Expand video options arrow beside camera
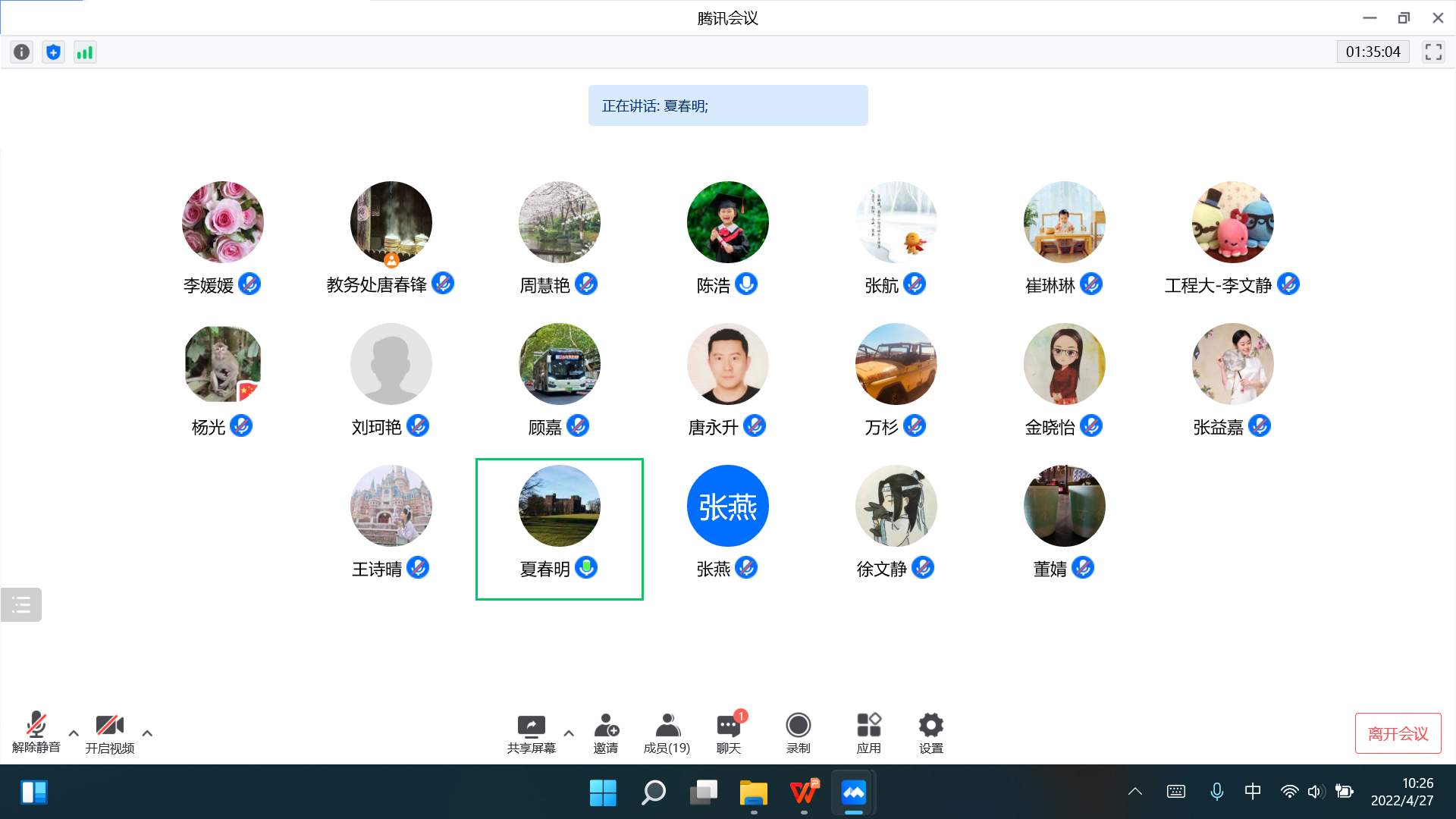 [x=147, y=733]
